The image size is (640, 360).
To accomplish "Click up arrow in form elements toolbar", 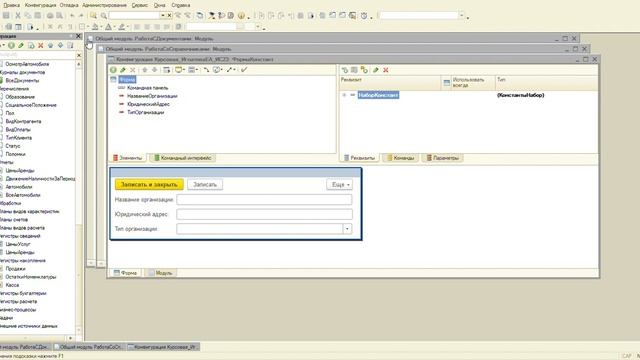I will (144, 70).
